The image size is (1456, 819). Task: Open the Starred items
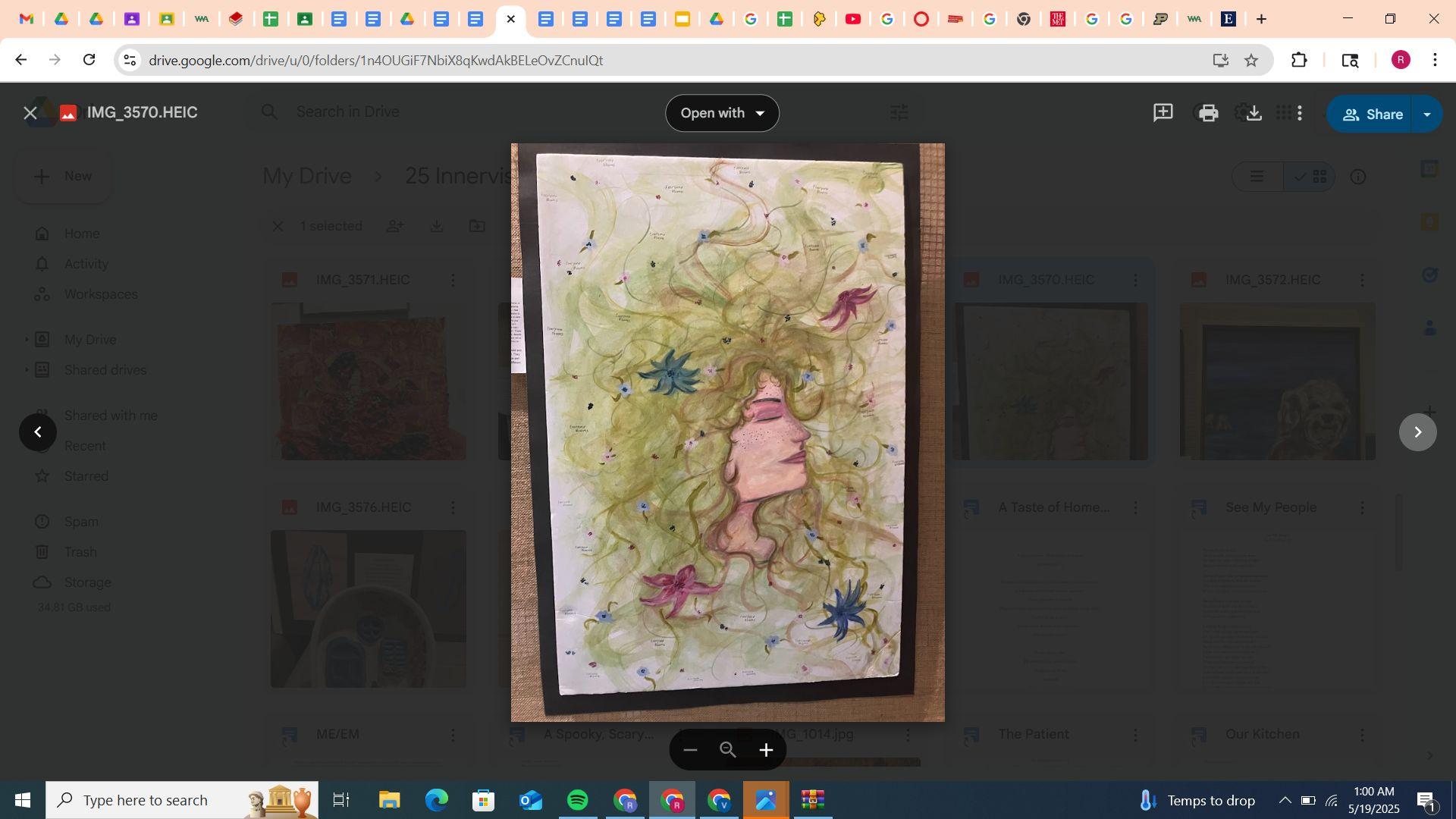tap(86, 476)
